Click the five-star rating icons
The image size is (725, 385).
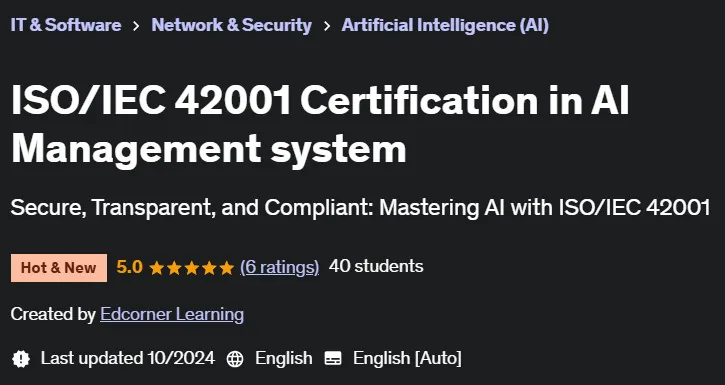pos(191,268)
